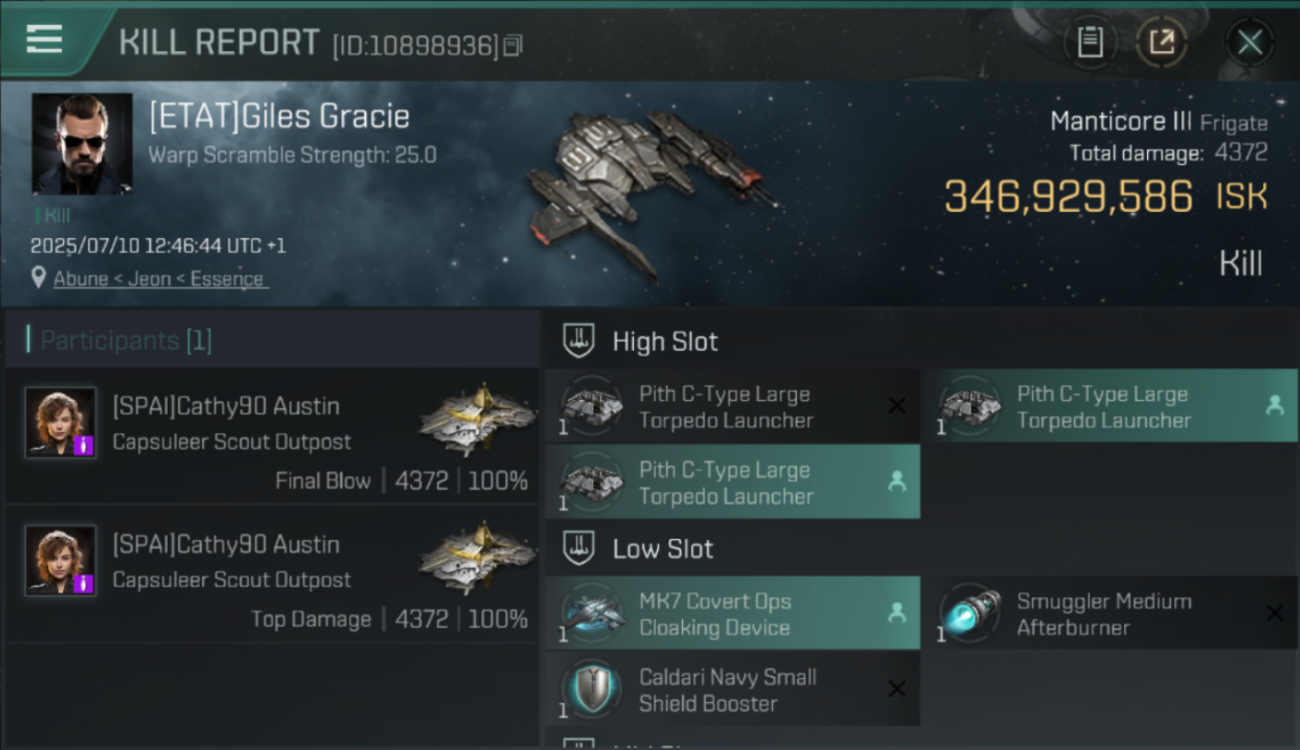Image resolution: width=1300 pixels, height=750 pixels.
Task: Select the Capsuleer Scout Outpost icon for Final Blow
Action: pyautogui.click(x=477, y=419)
